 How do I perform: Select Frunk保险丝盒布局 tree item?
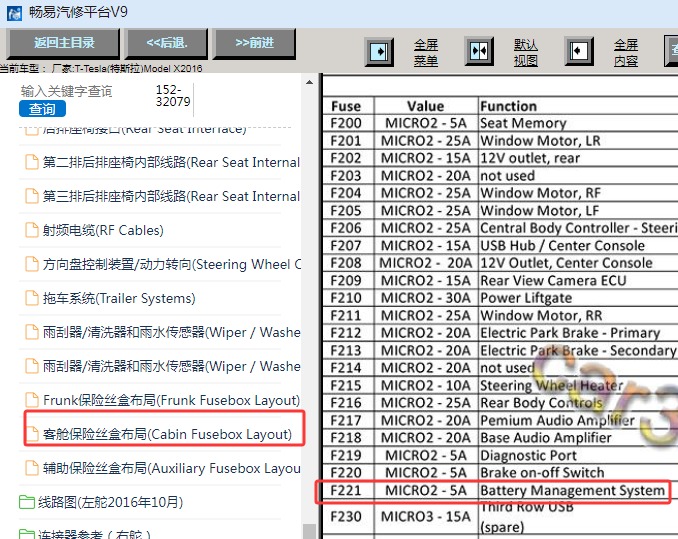pos(171,400)
